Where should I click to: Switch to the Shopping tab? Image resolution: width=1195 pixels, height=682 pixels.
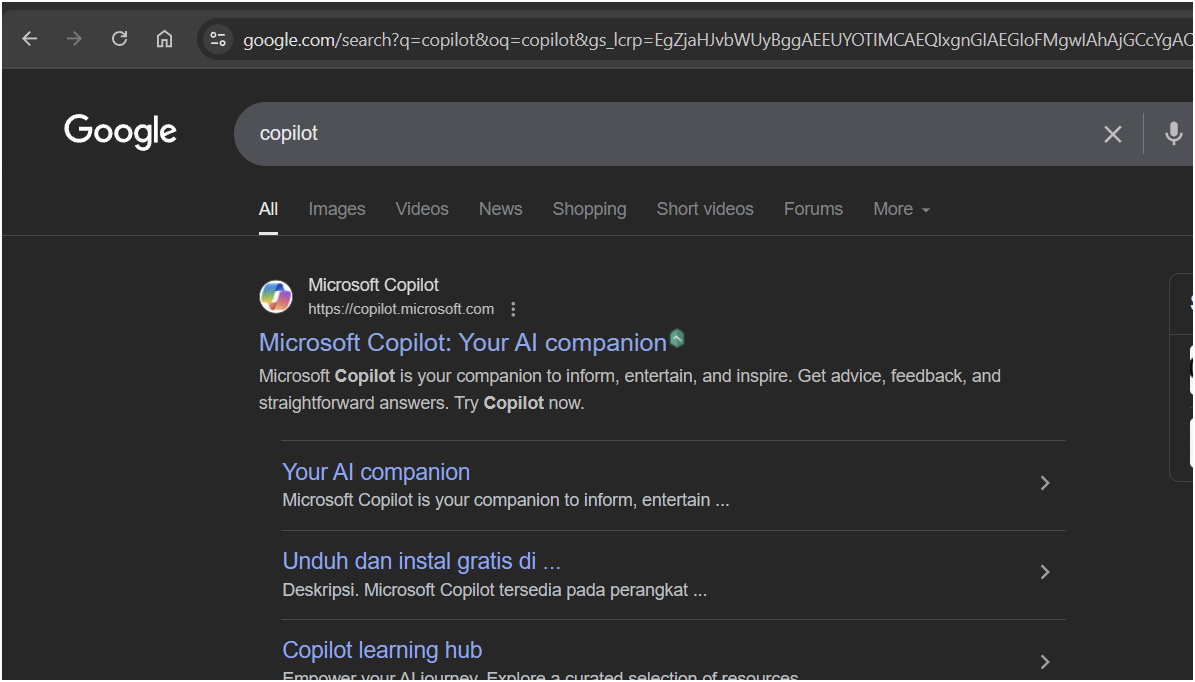(x=589, y=209)
